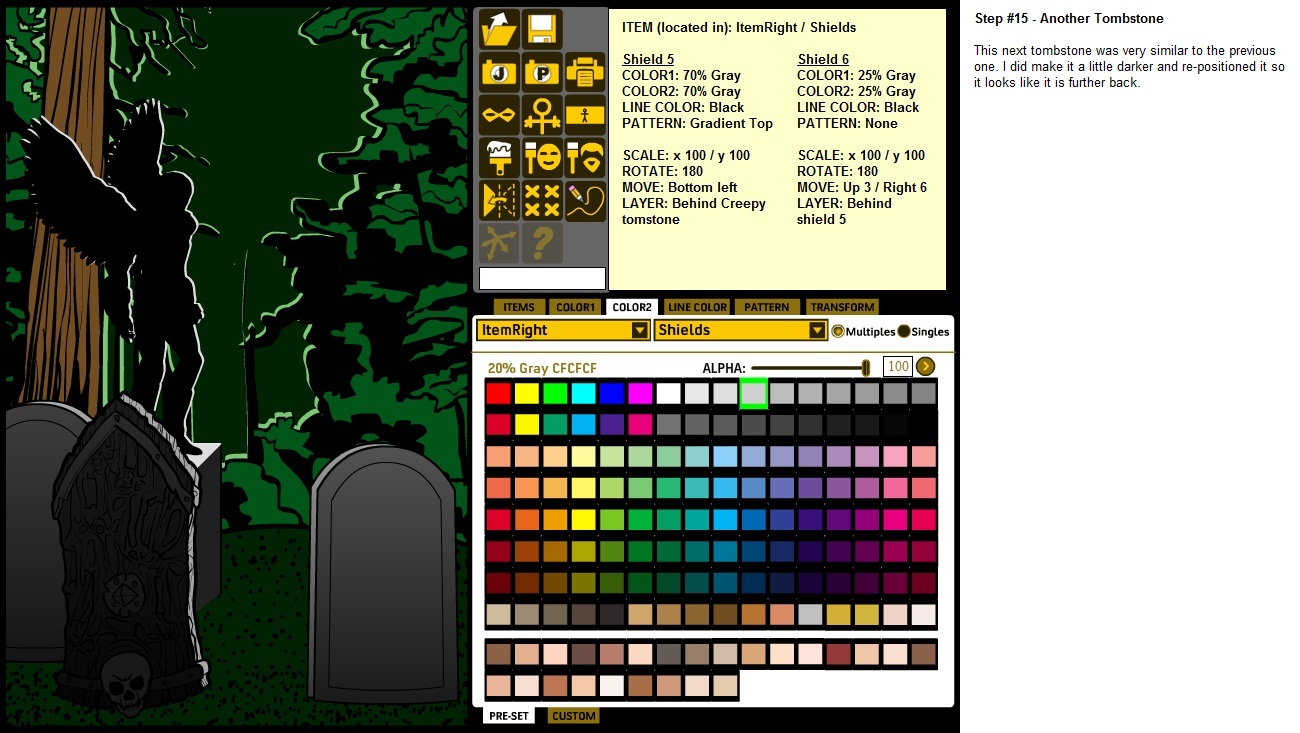Viewport: 1300px width, 733px height.
Task: Click the '20% Gray CFCFCF' color label
Action: point(542,368)
